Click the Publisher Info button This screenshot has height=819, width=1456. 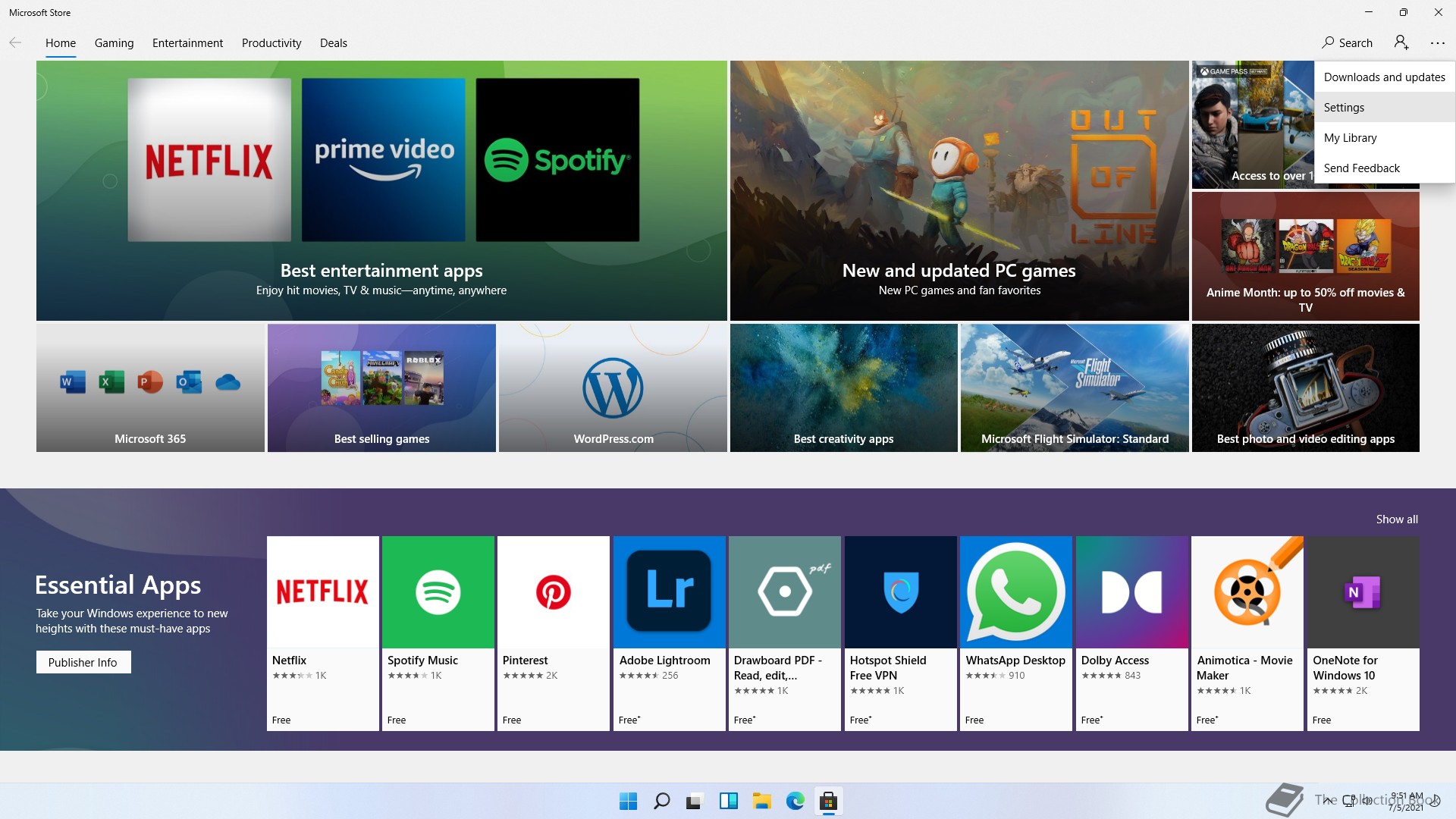(x=83, y=662)
